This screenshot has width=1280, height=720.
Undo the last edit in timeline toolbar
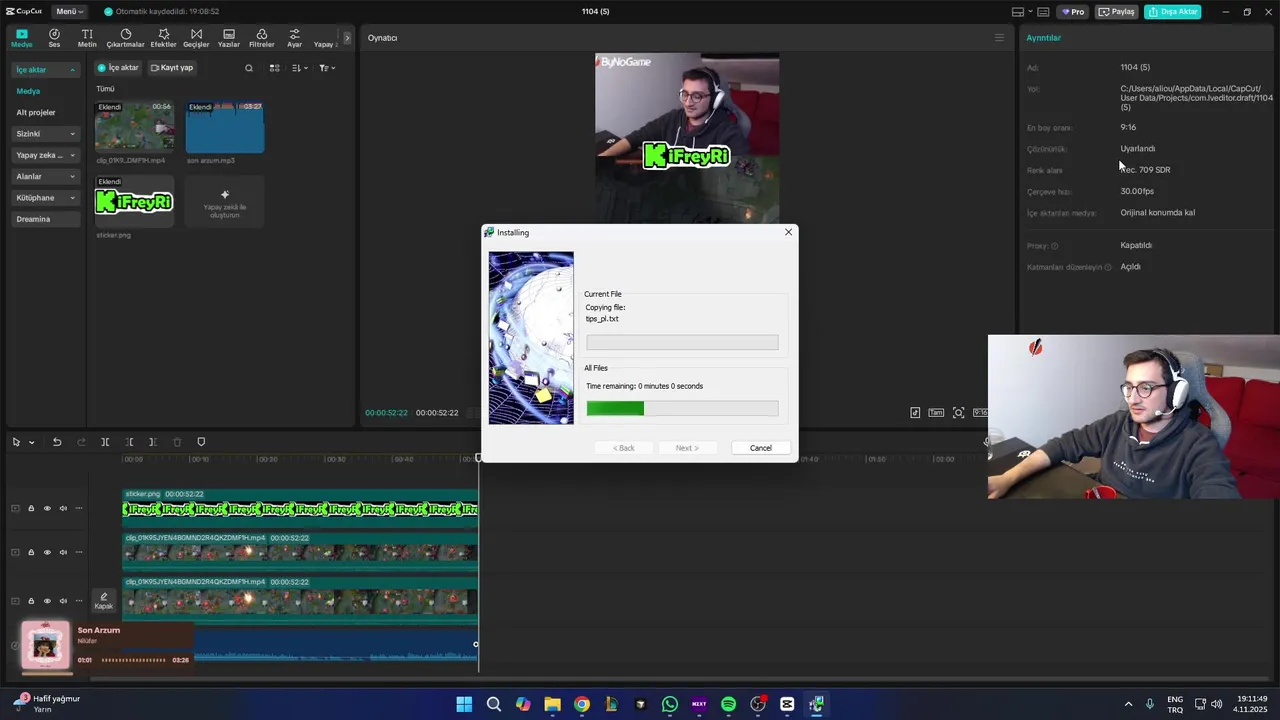click(x=57, y=442)
